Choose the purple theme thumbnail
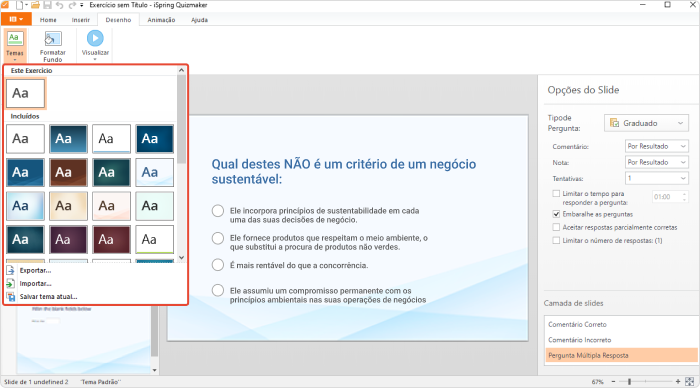The width and height of the screenshot is (700, 388). [68, 239]
